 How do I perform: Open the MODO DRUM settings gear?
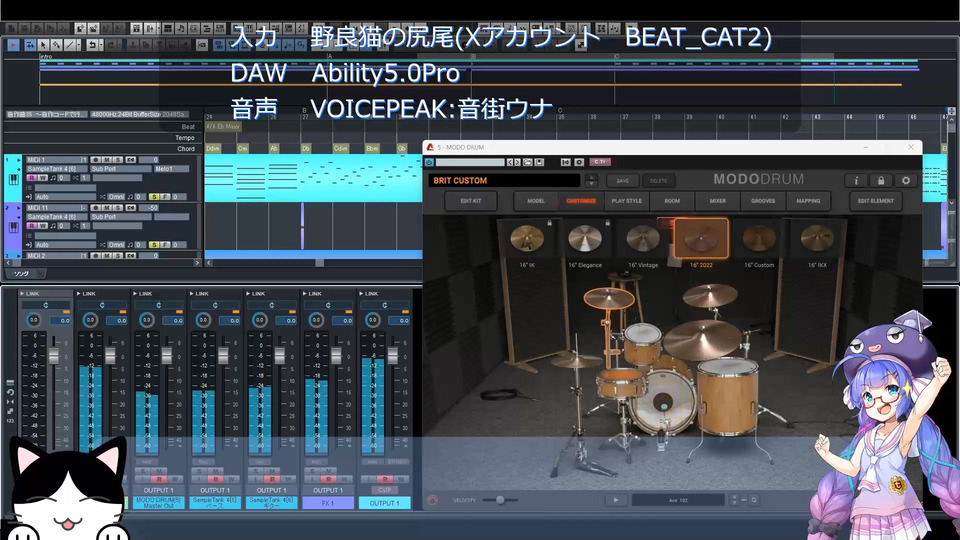pos(906,181)
